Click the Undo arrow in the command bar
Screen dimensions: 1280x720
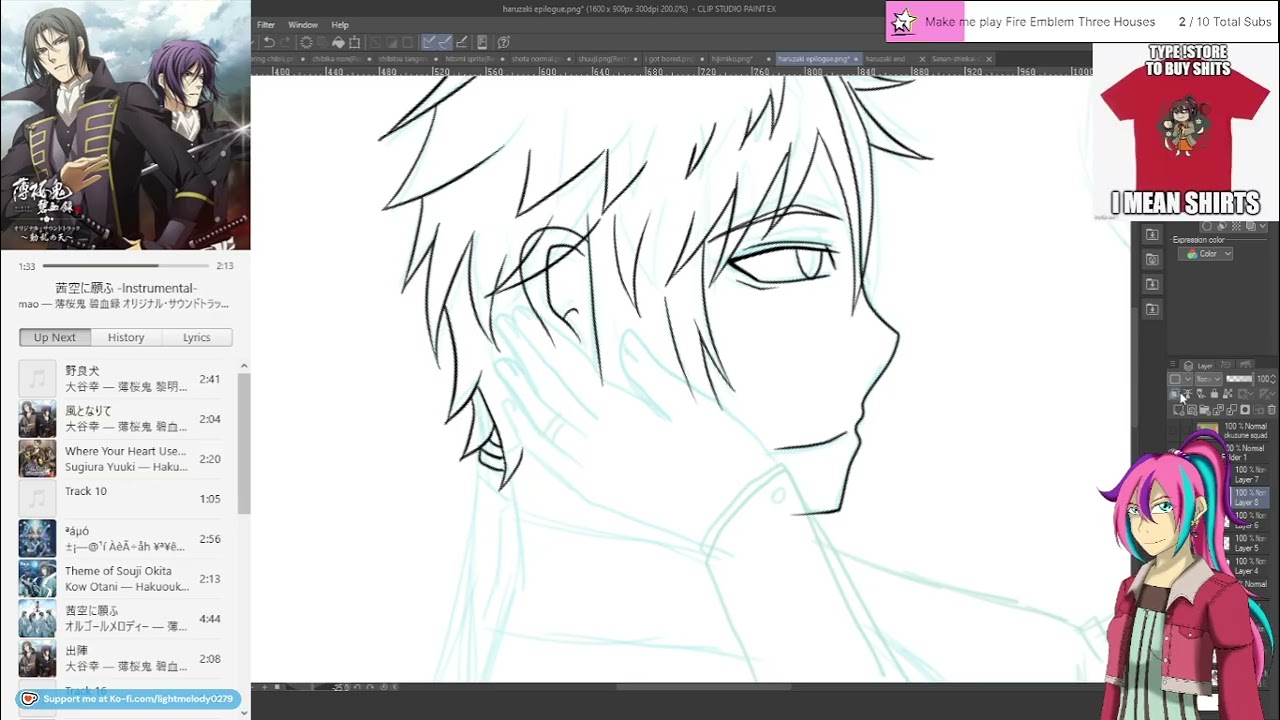269,42
